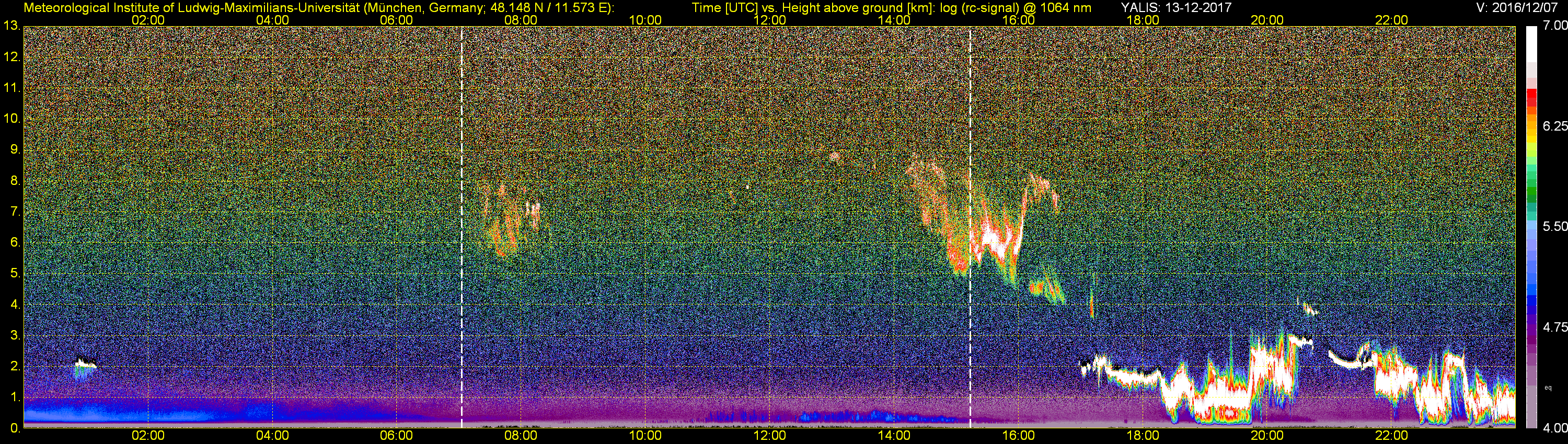Click the height axis label '13.'
Image resolution: width=1568 pixels, height=444 pixels.
[11, 26]
